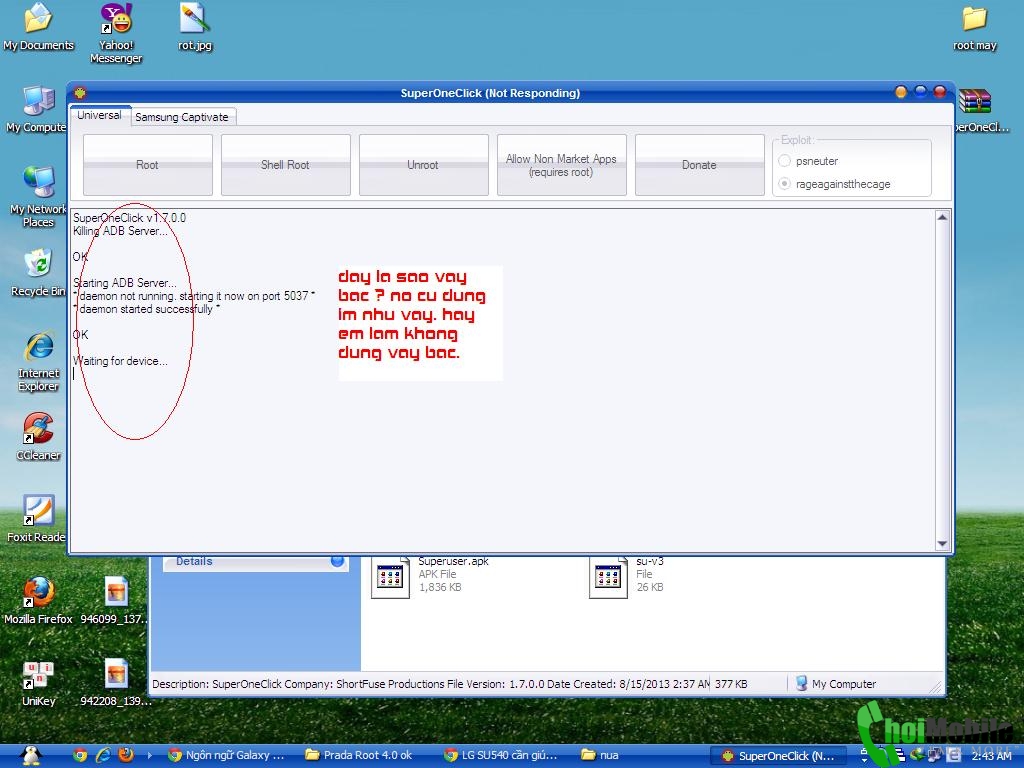The width and height of the screenshot is (1024, 768).
Task: Launch Firefox from quick launch bar
Action: tap(125, 755)
